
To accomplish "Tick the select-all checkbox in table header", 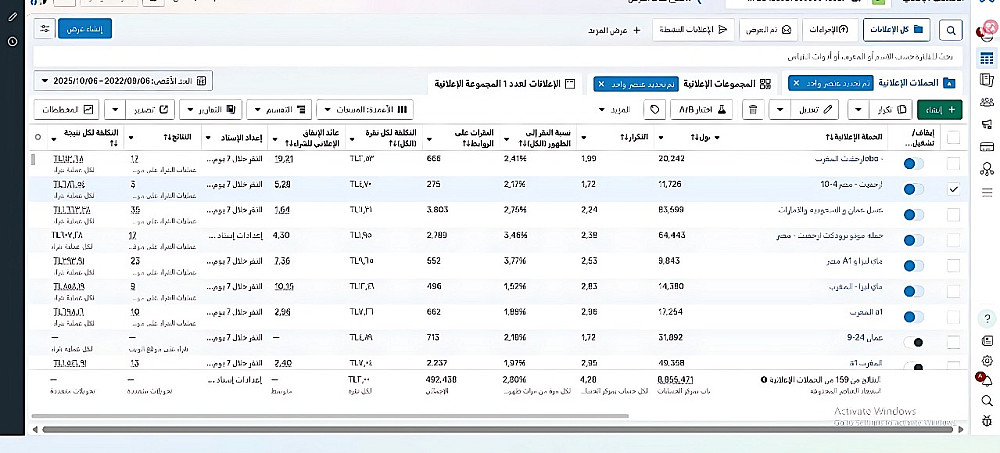I will point(953,137).
